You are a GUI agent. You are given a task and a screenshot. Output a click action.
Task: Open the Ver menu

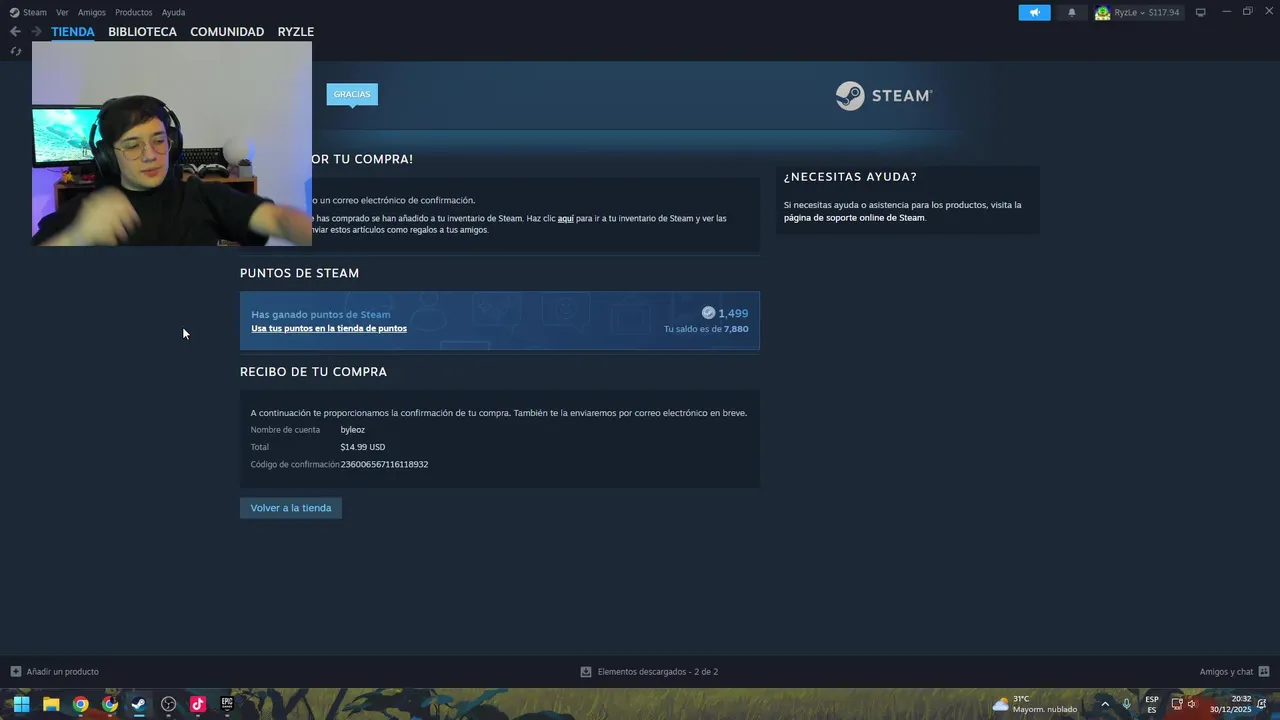[62, 12]
